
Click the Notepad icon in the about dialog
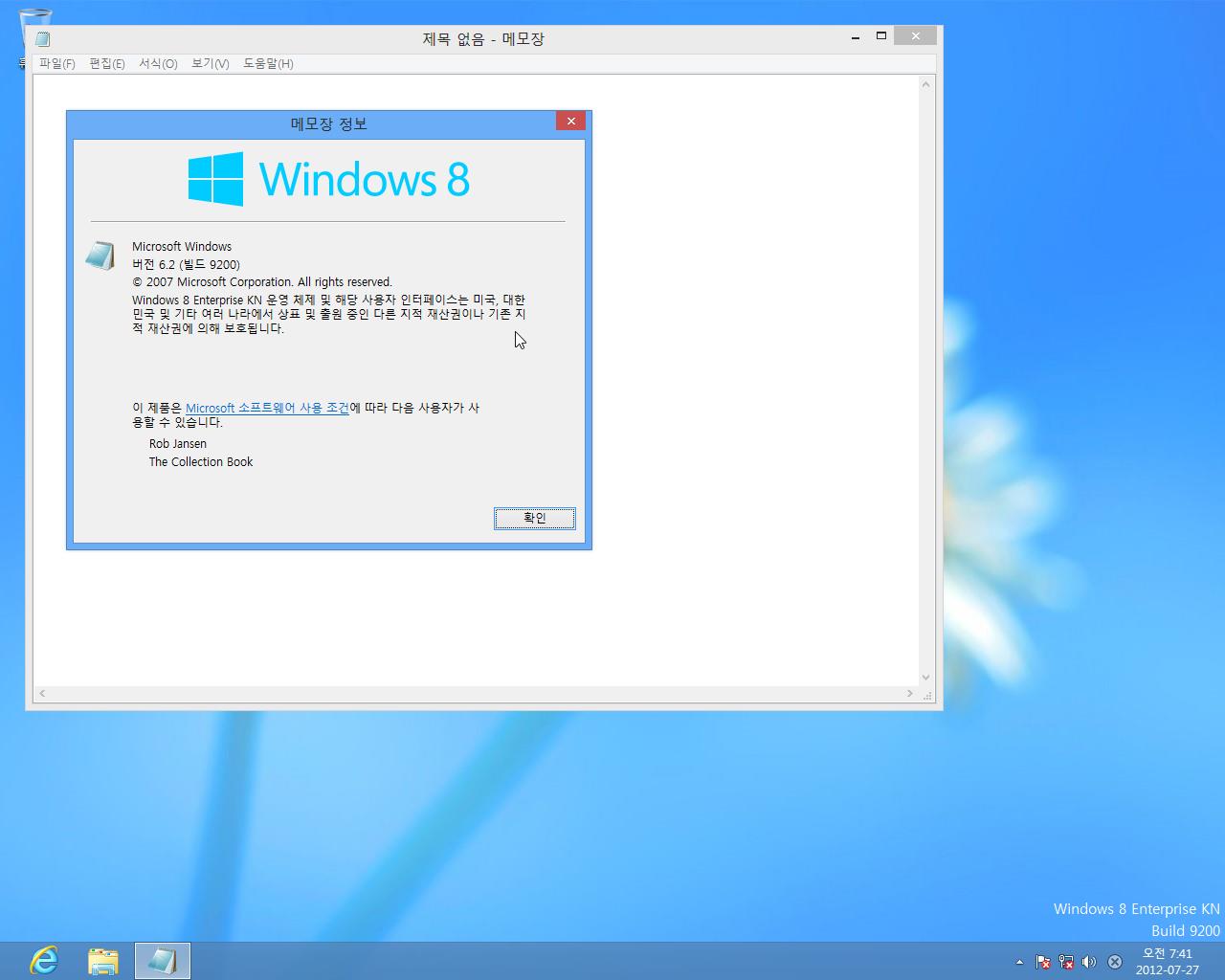coord(100,256)
